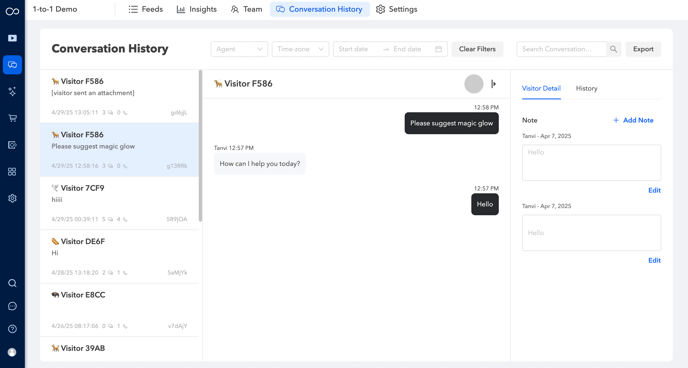Open the chat bubble sidebar icon
The height and width of the screenshot is (368, 688).
coord(12,306)
